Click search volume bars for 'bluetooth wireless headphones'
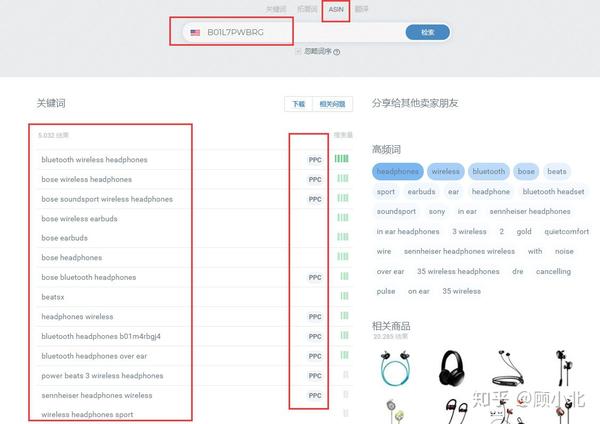Viewport: 600px width, 424px height. coord(341,158)
